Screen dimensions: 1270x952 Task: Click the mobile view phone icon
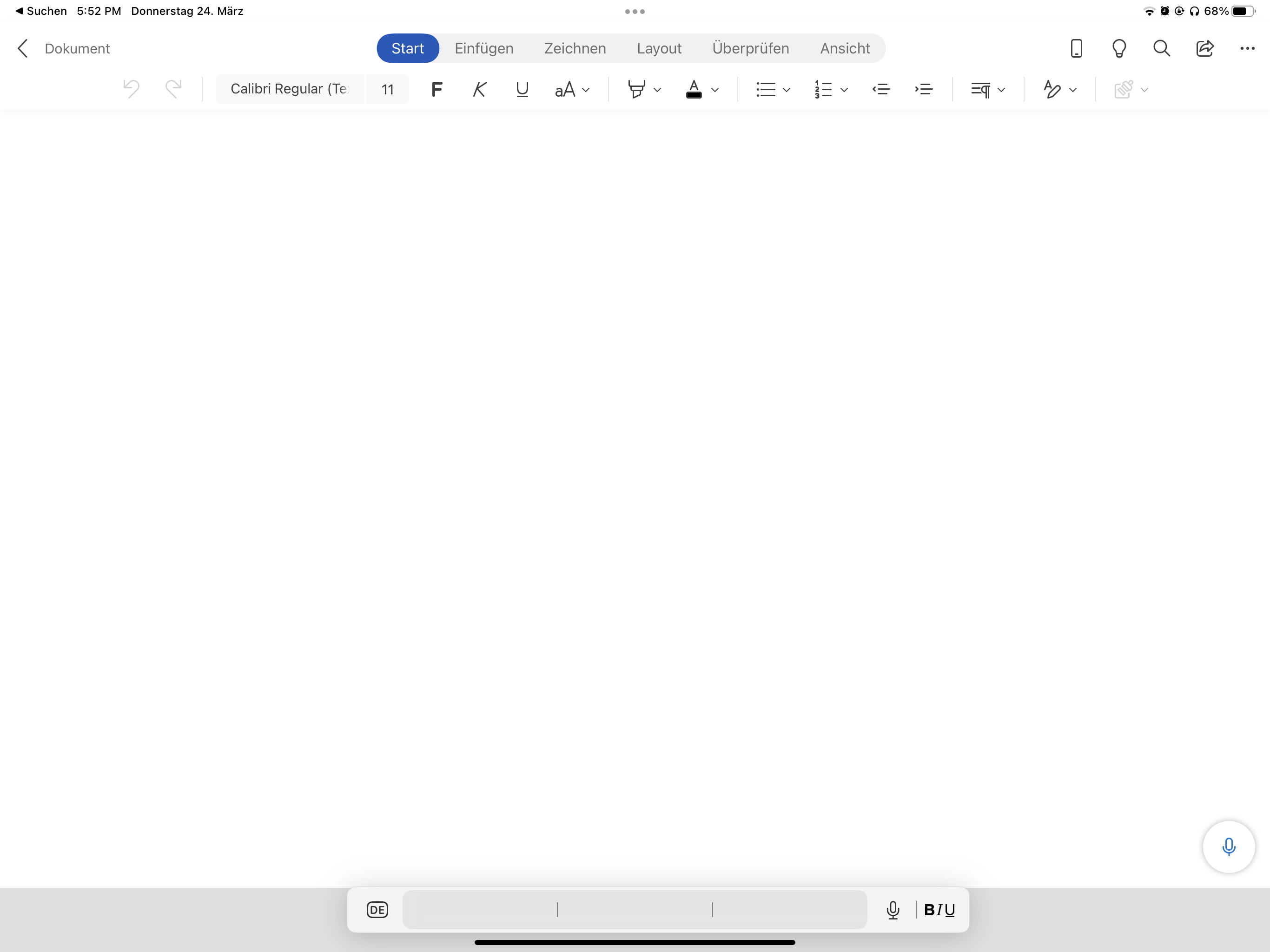click(x=1076, y=48)
